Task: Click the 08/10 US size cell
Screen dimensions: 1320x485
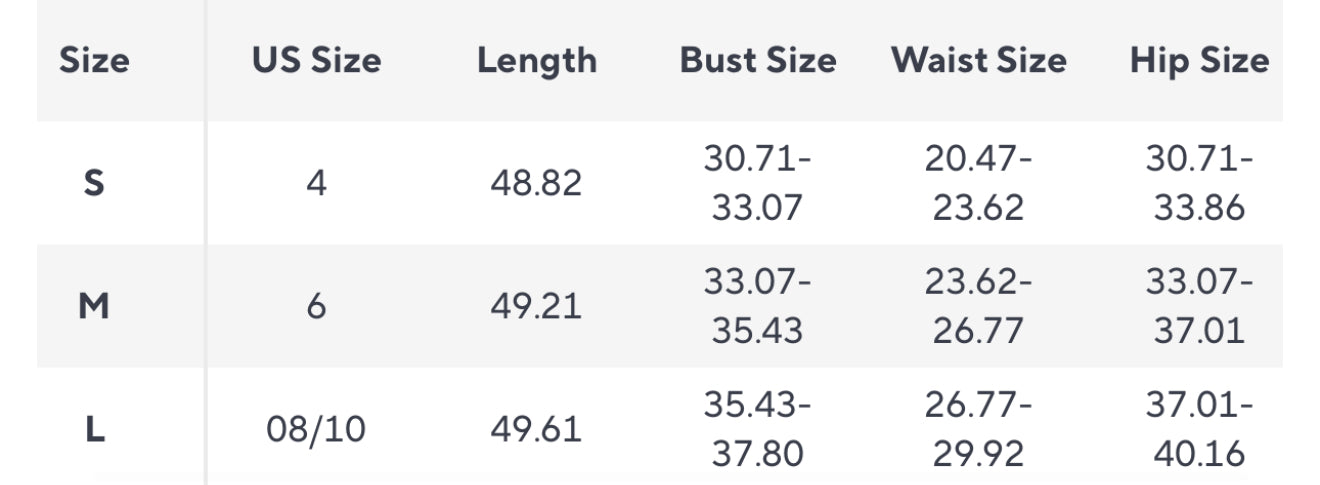Action: pos(316,430)
